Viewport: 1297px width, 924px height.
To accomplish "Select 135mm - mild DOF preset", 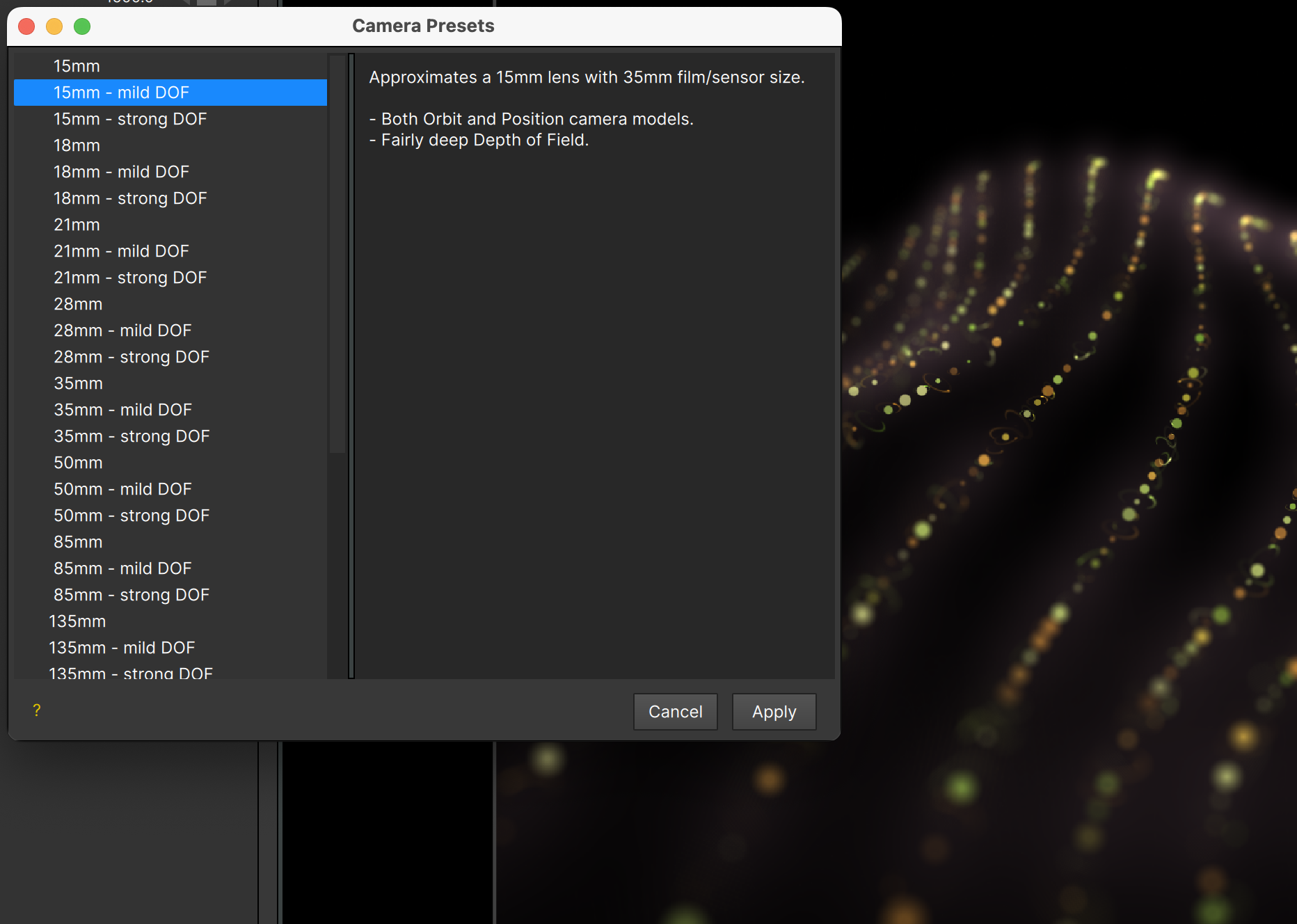I will [170, 648].
